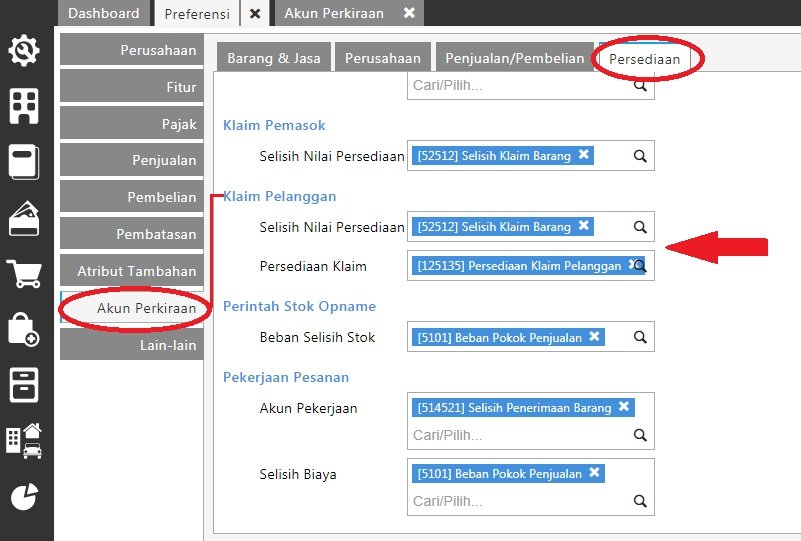Screen dimensions: 801x541
Task: Close the Akun Perkiraan tab
Action: pos(408,13)
